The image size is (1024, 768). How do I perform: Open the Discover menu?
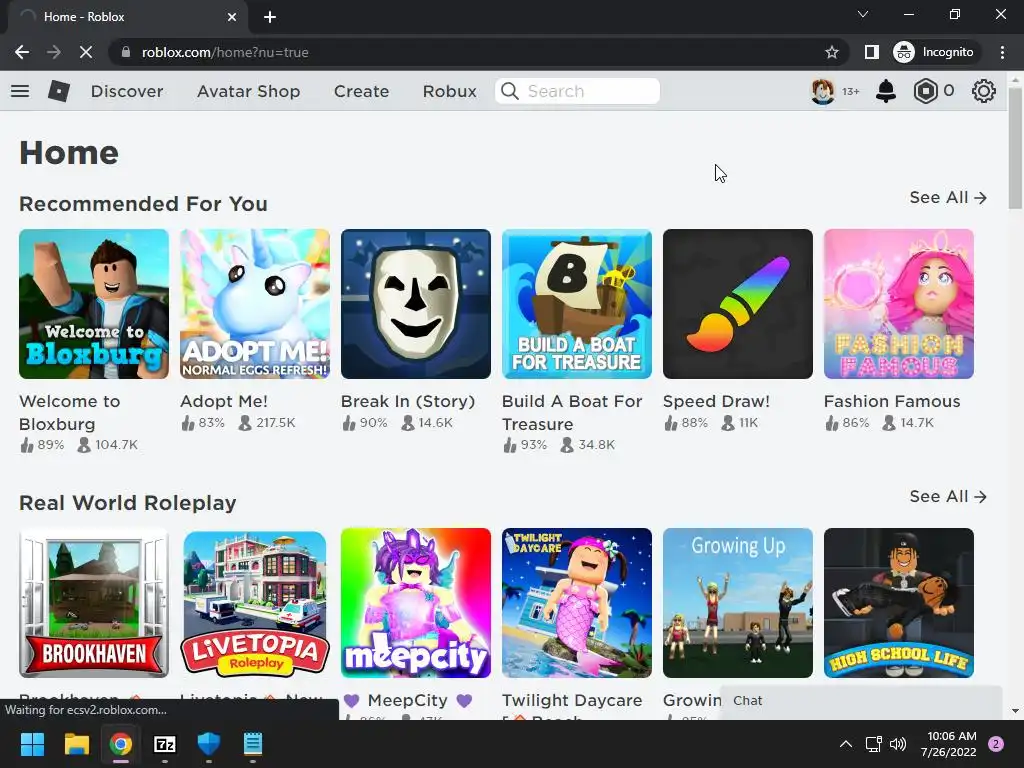[x=127, y=91]
